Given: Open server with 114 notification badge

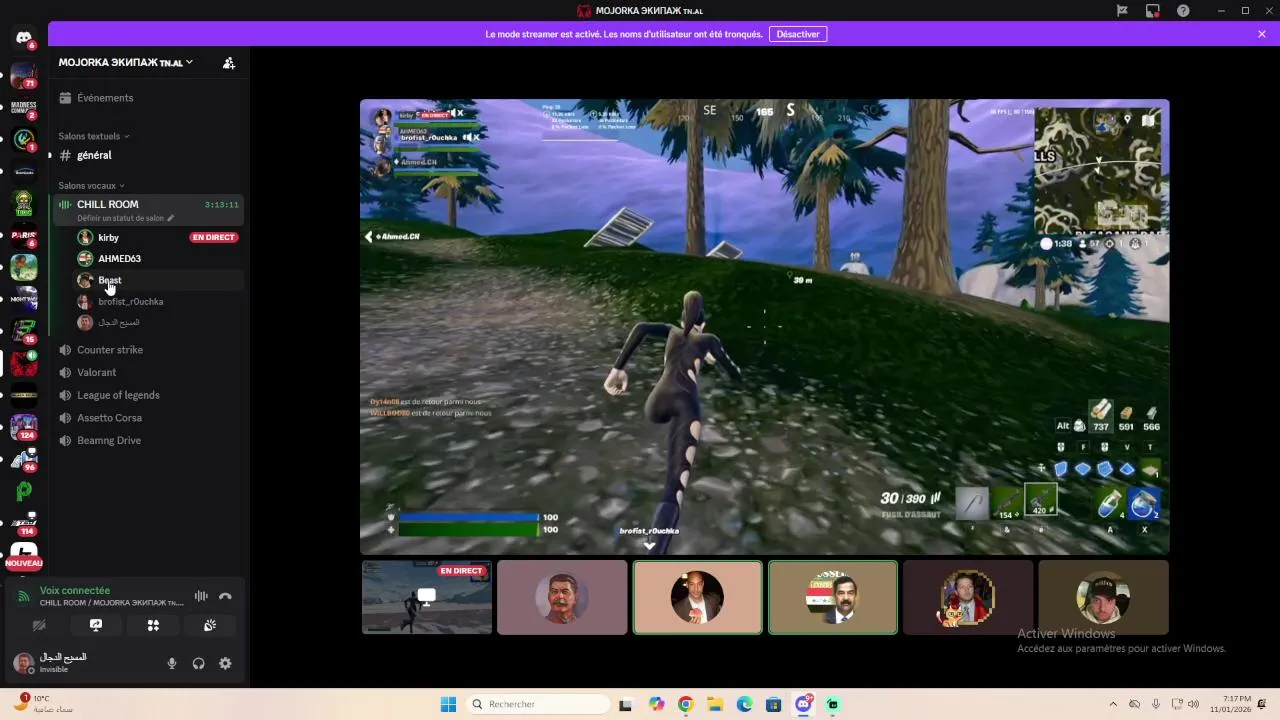Looking at the screenshot, I should tap(23, 523).
